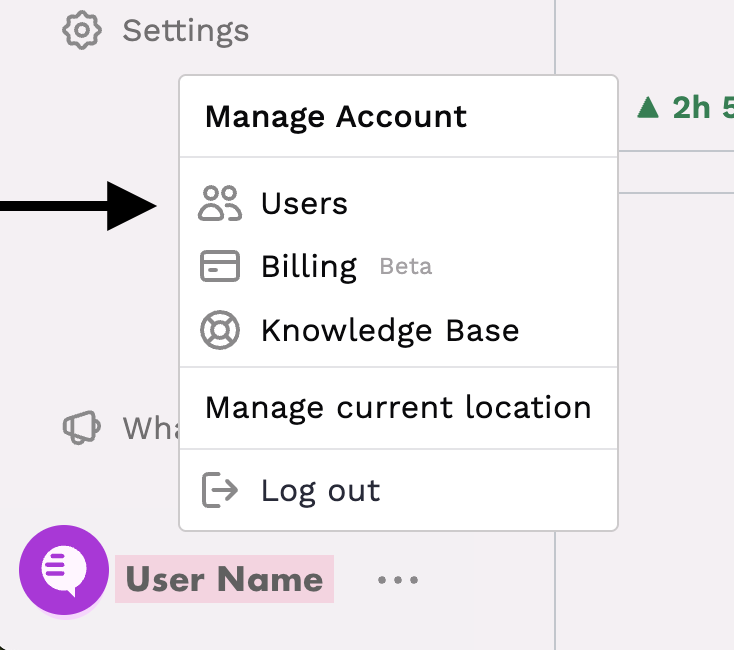Screen dimensions: 734x650
Task: Click the User Name label
Action: (224, 579)
